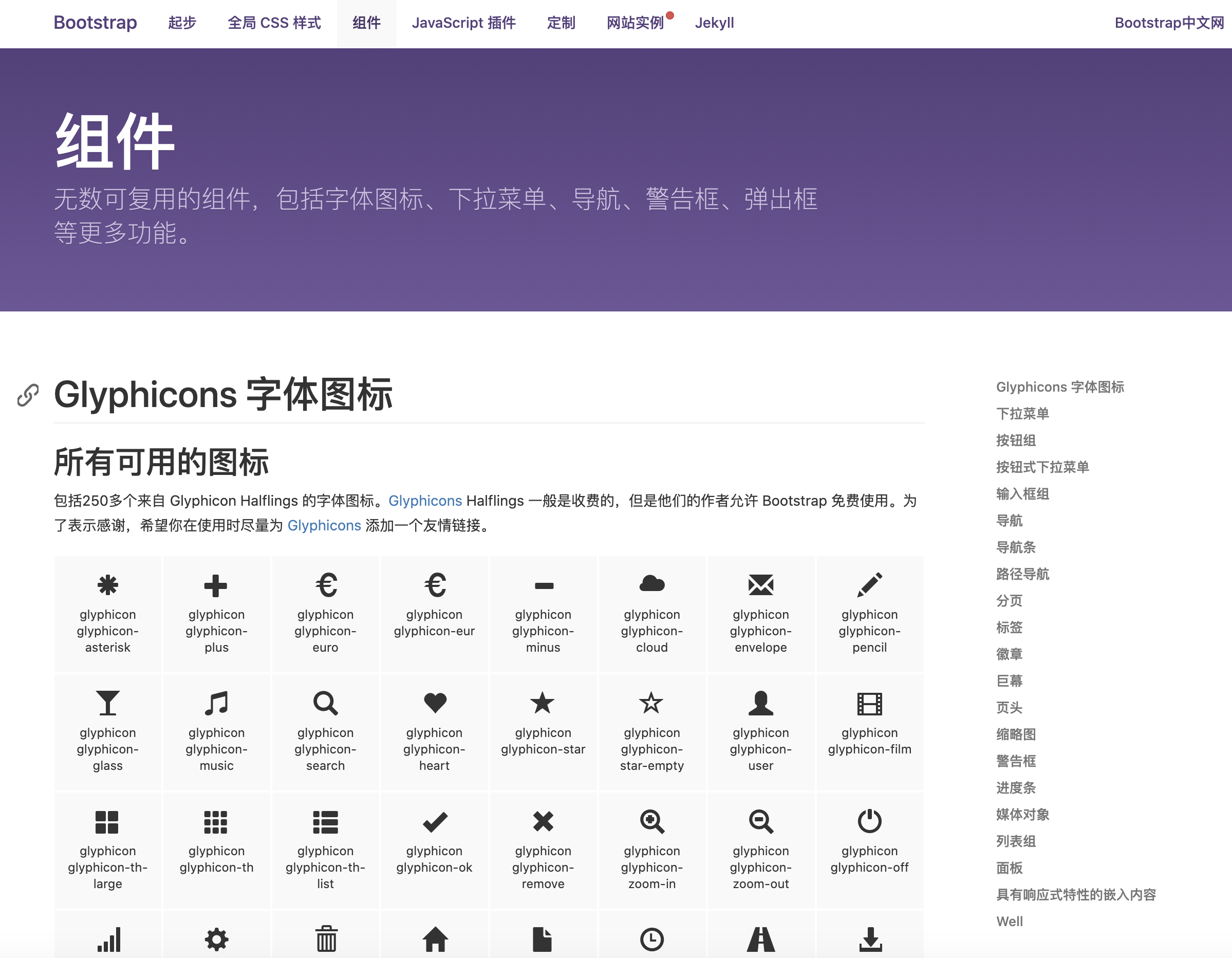Click the glyphicon-zoom-in icon

[651, 821]
